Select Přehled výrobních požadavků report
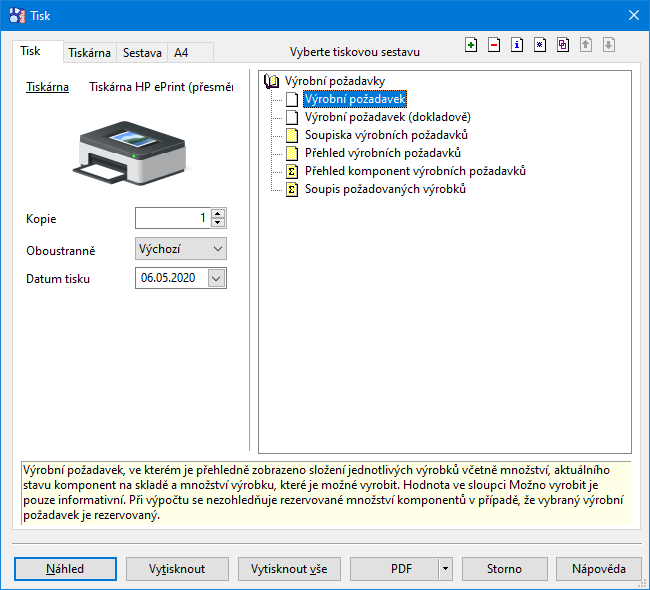Viewport: 650px width, 590px height. point(383,153)
